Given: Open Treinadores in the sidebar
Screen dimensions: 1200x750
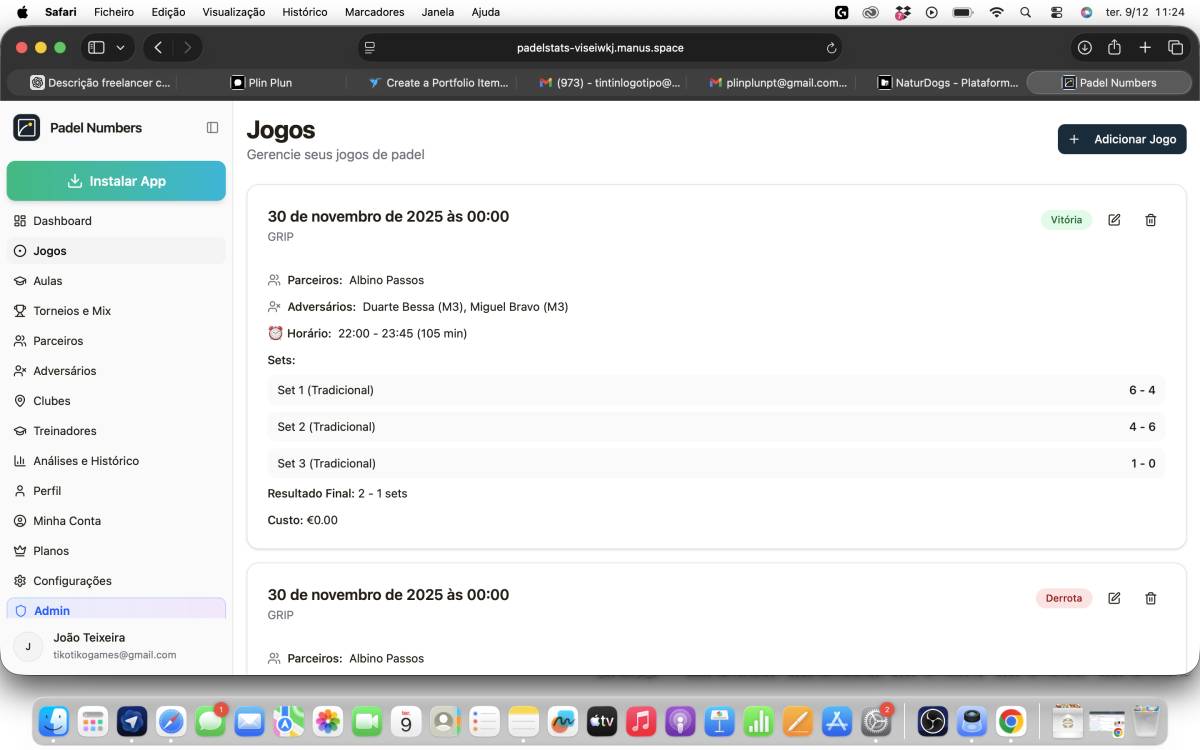Looking at the screenshot, I should (x=116, y=431).
